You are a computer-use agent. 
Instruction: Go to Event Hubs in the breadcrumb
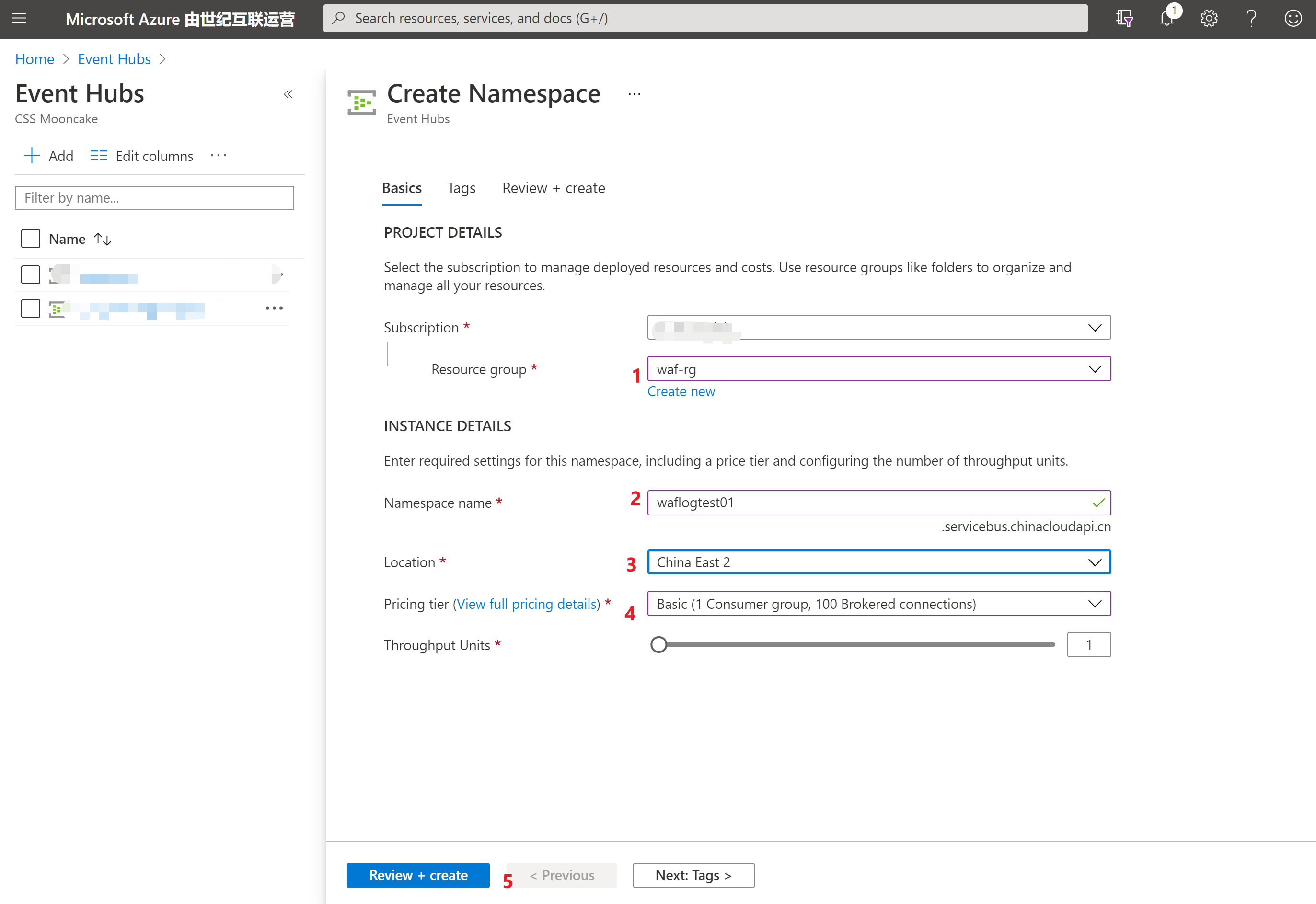114,59
